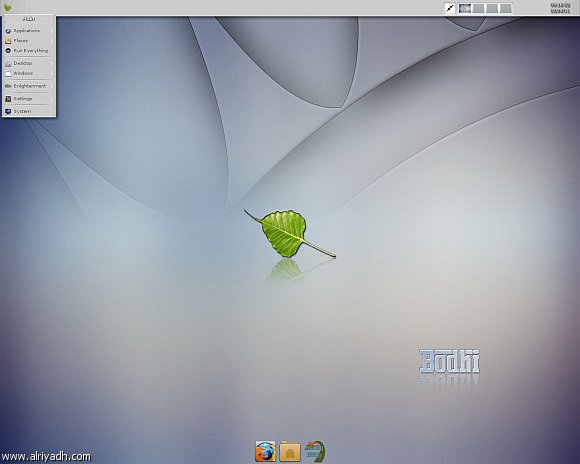Switch to the third virtual desktop in pager
580x464 pixels.
click(492, 8)
